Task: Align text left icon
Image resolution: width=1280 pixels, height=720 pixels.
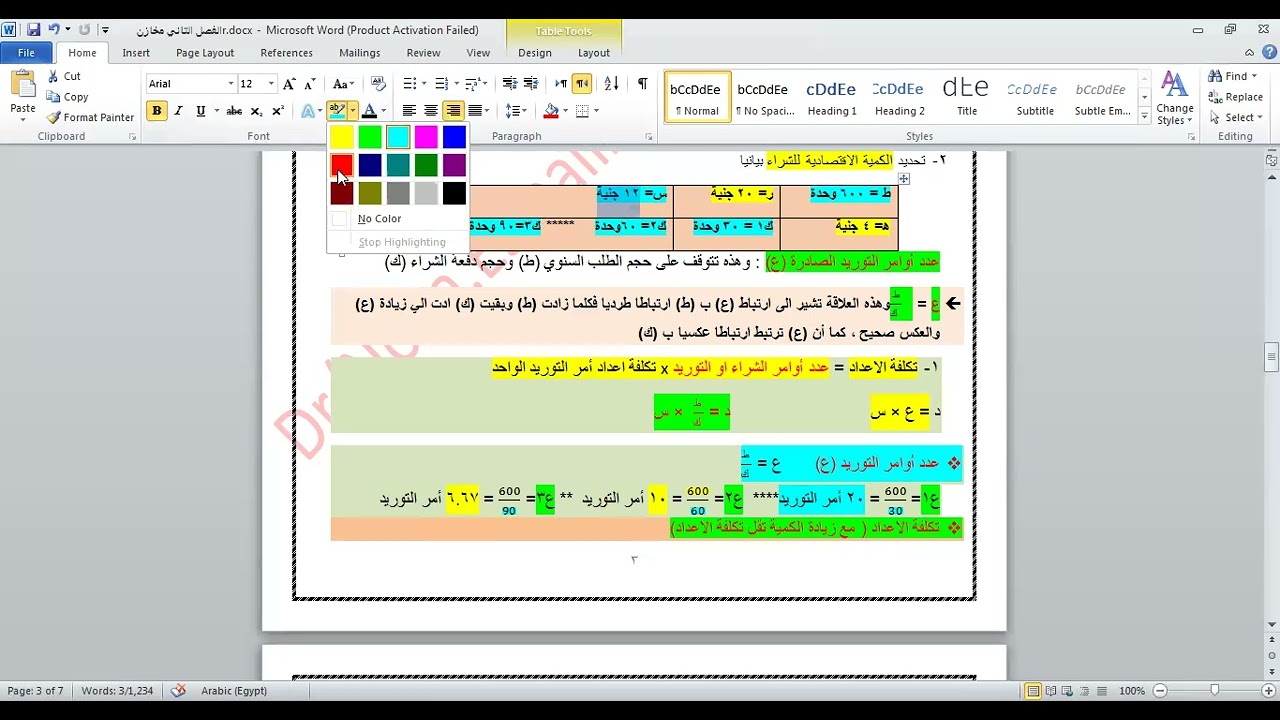Action: (x=409, y=111)
